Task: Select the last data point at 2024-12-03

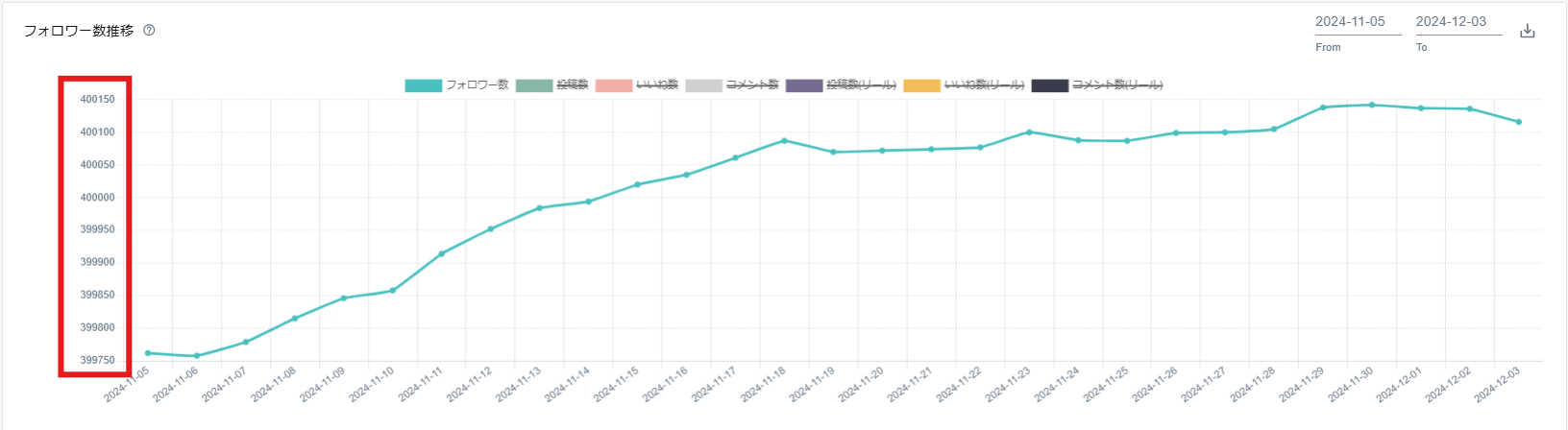Action: coord(1518,122)
